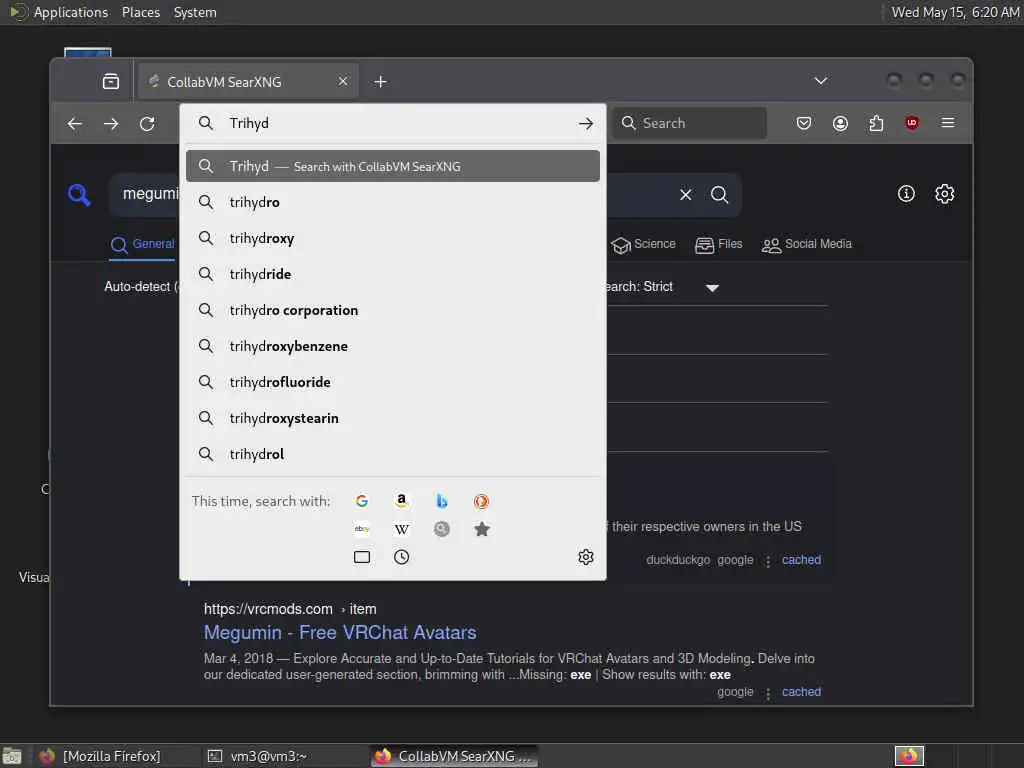Search this time with Bing
This screenshot has width=1024, height=768.
pos(442,501)
